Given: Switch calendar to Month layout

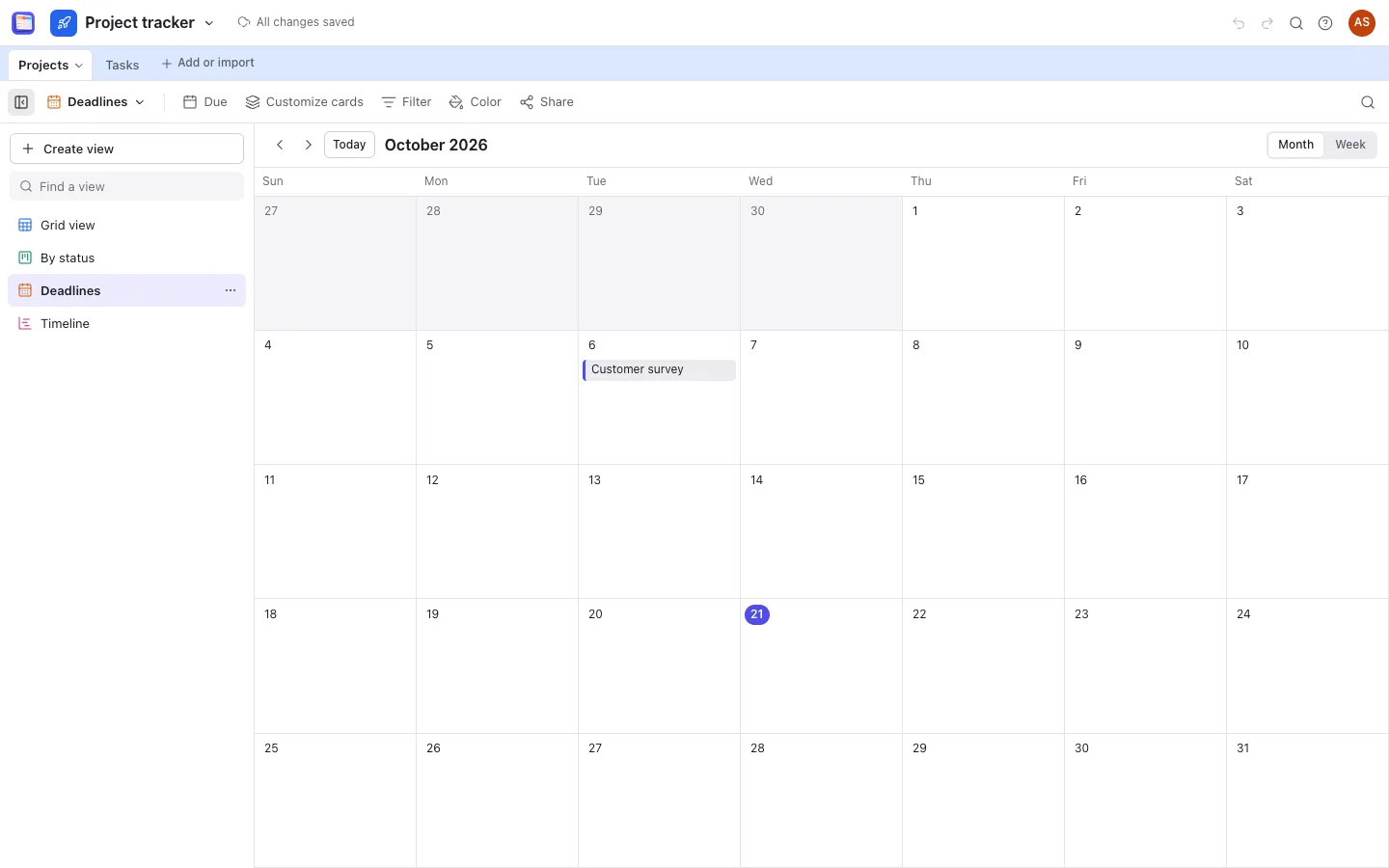Looking at the screenshot, I should tap(1295, 145).
